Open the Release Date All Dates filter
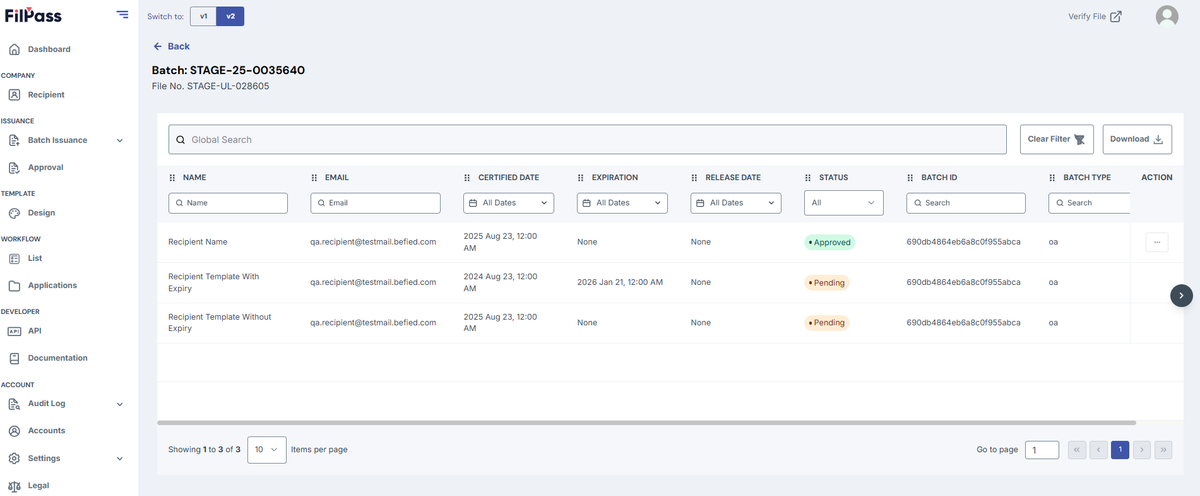Image resolution: width=1200 pixels, height=496 pixels. pos(736,203)
